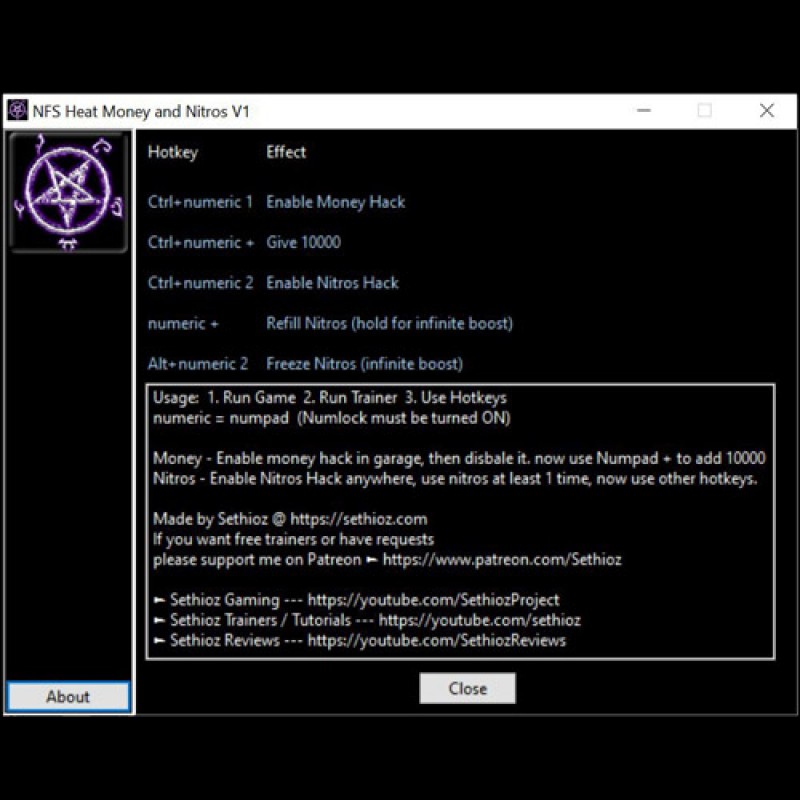This screenshot has width=800, height=800.
Task: Open the youtube.com/SethiozReviews link
Action: point(437,640)
